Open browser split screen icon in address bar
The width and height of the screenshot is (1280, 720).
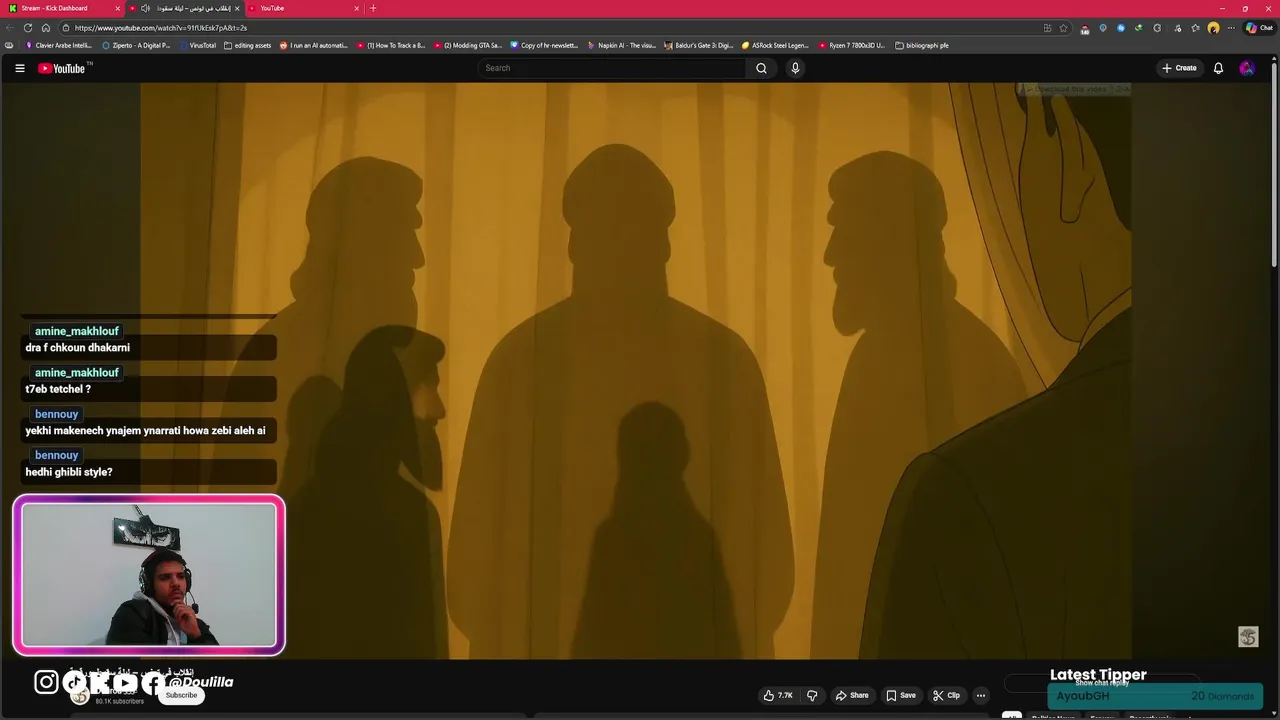tap(1048, 28)
